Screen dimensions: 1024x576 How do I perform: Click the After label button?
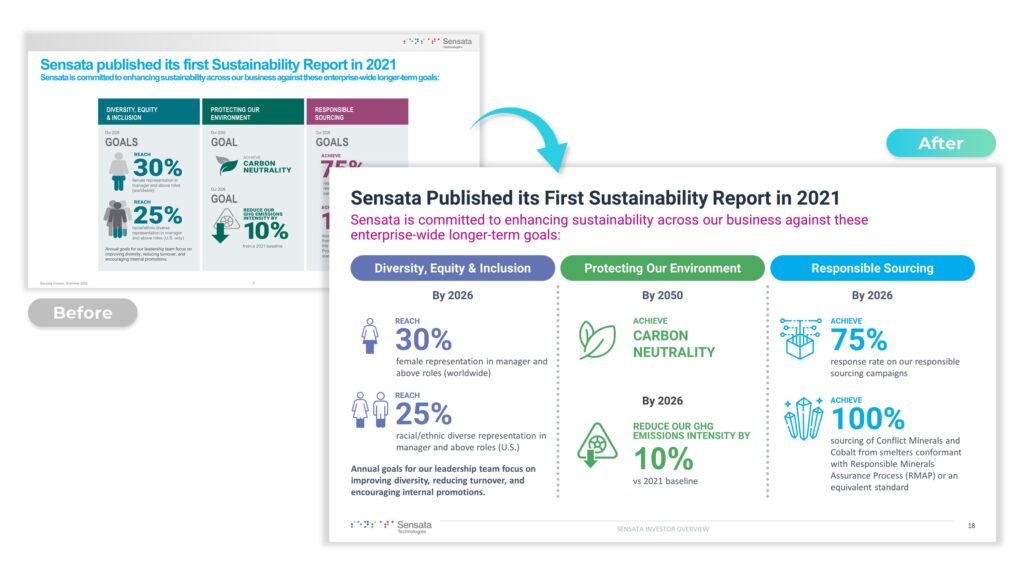click(x=940, y=143)
